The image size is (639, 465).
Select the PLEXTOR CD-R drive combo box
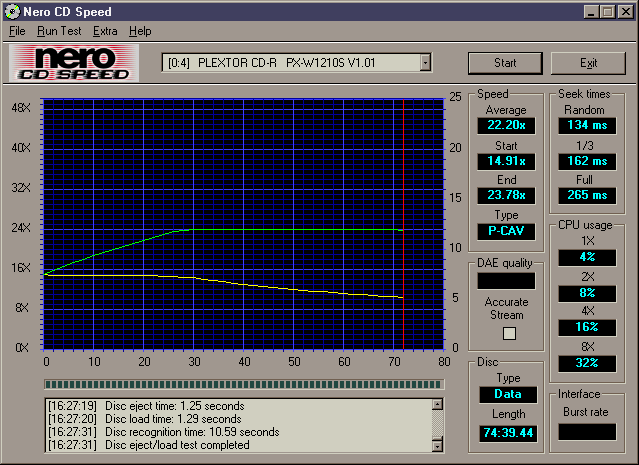click(290, 63)
